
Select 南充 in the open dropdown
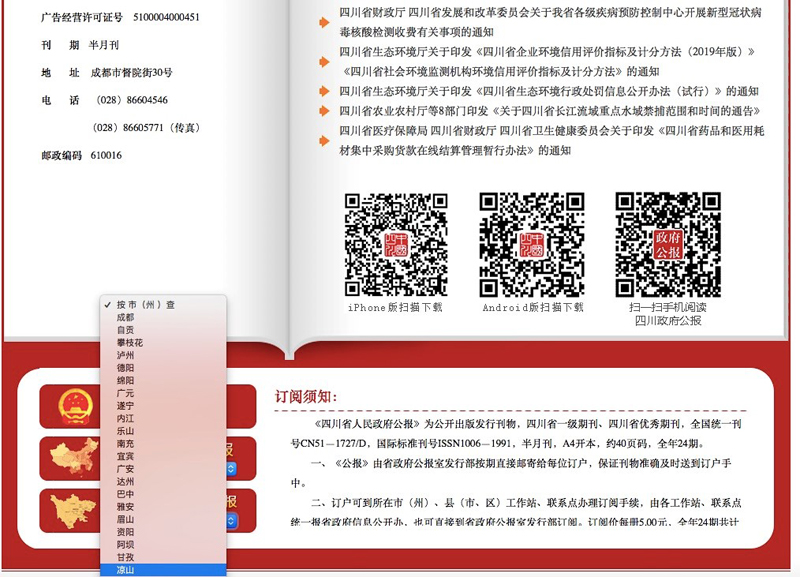(163, 443)
